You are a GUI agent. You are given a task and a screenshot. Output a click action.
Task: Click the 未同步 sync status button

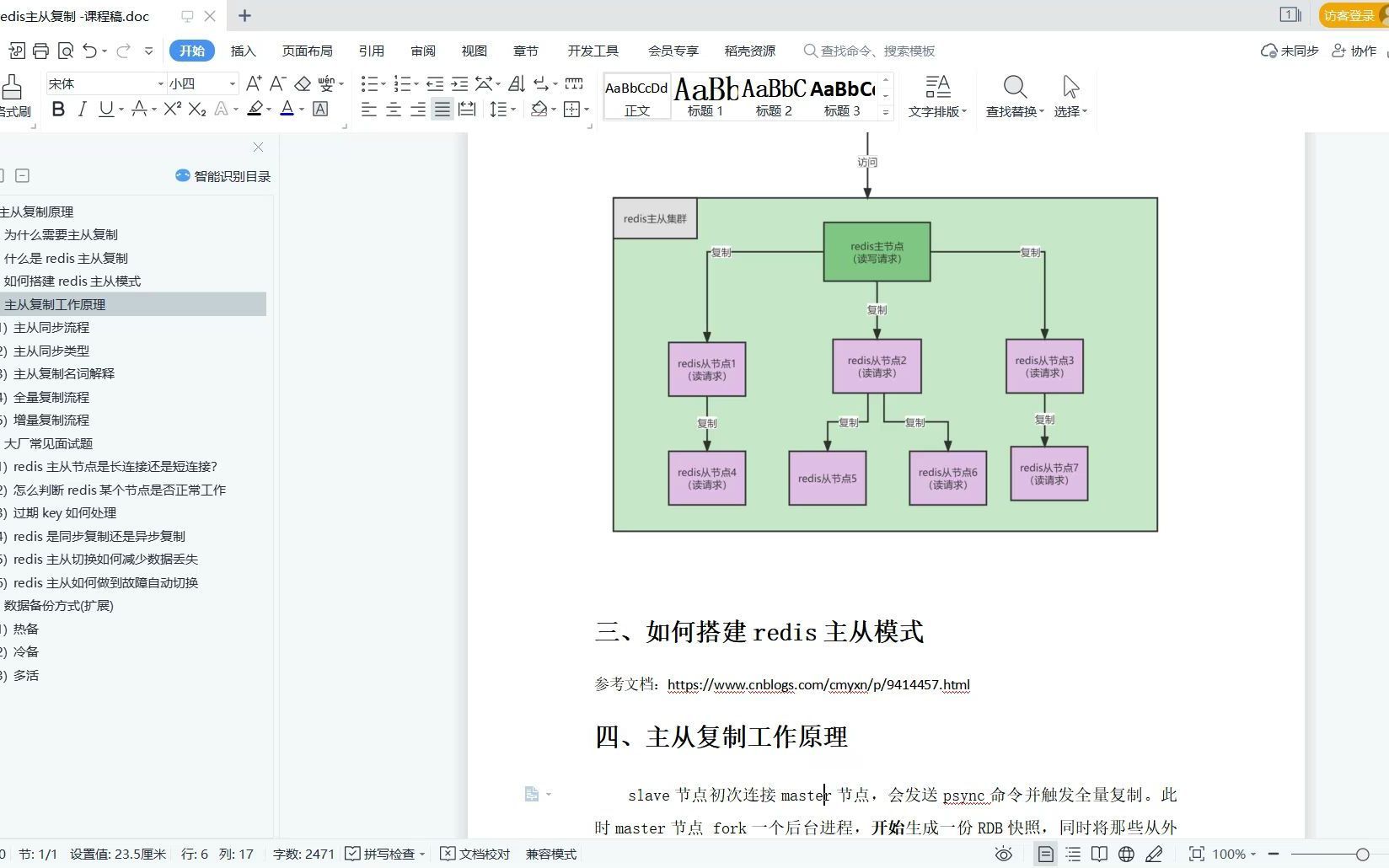coord(1290,51)
